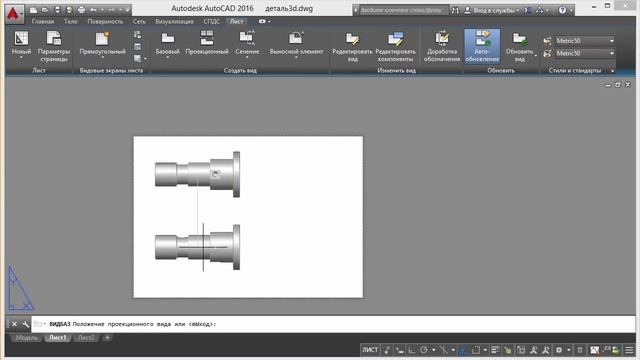
Task: Open the Сеть ribbon tab
Action: 139,21
